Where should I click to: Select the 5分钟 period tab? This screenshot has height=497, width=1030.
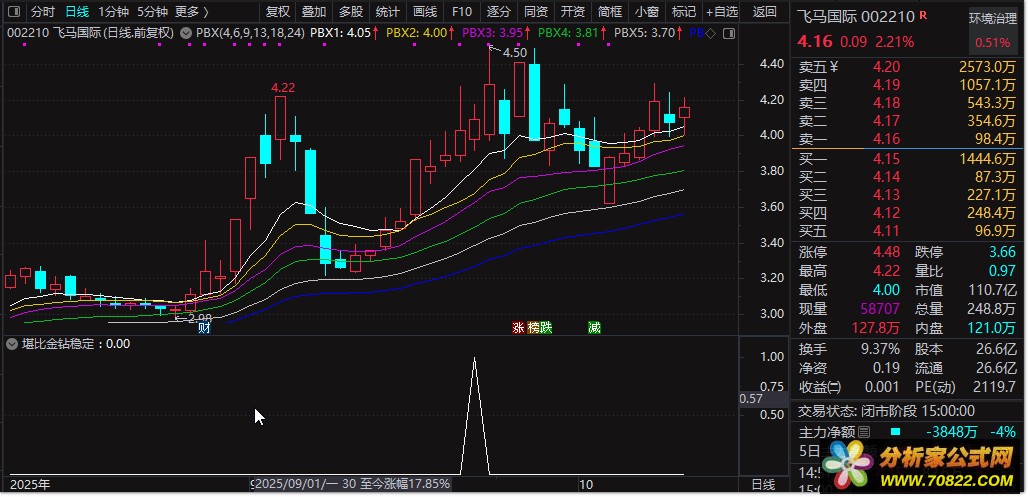coord(152,12)
